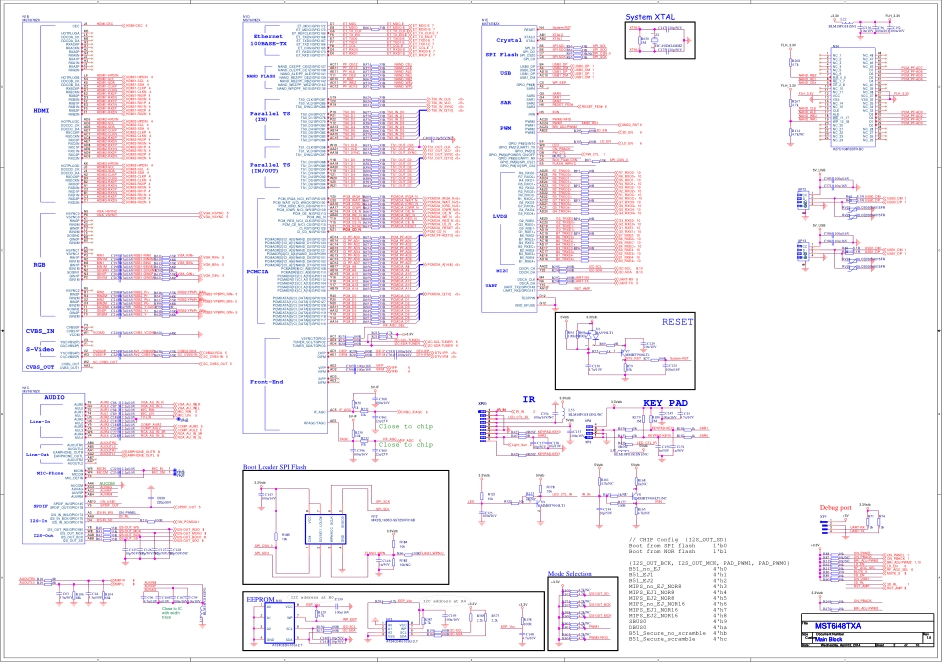The image size is (950, 672).
Task: Select the Mode Selection box title
Action: point(571,576)
